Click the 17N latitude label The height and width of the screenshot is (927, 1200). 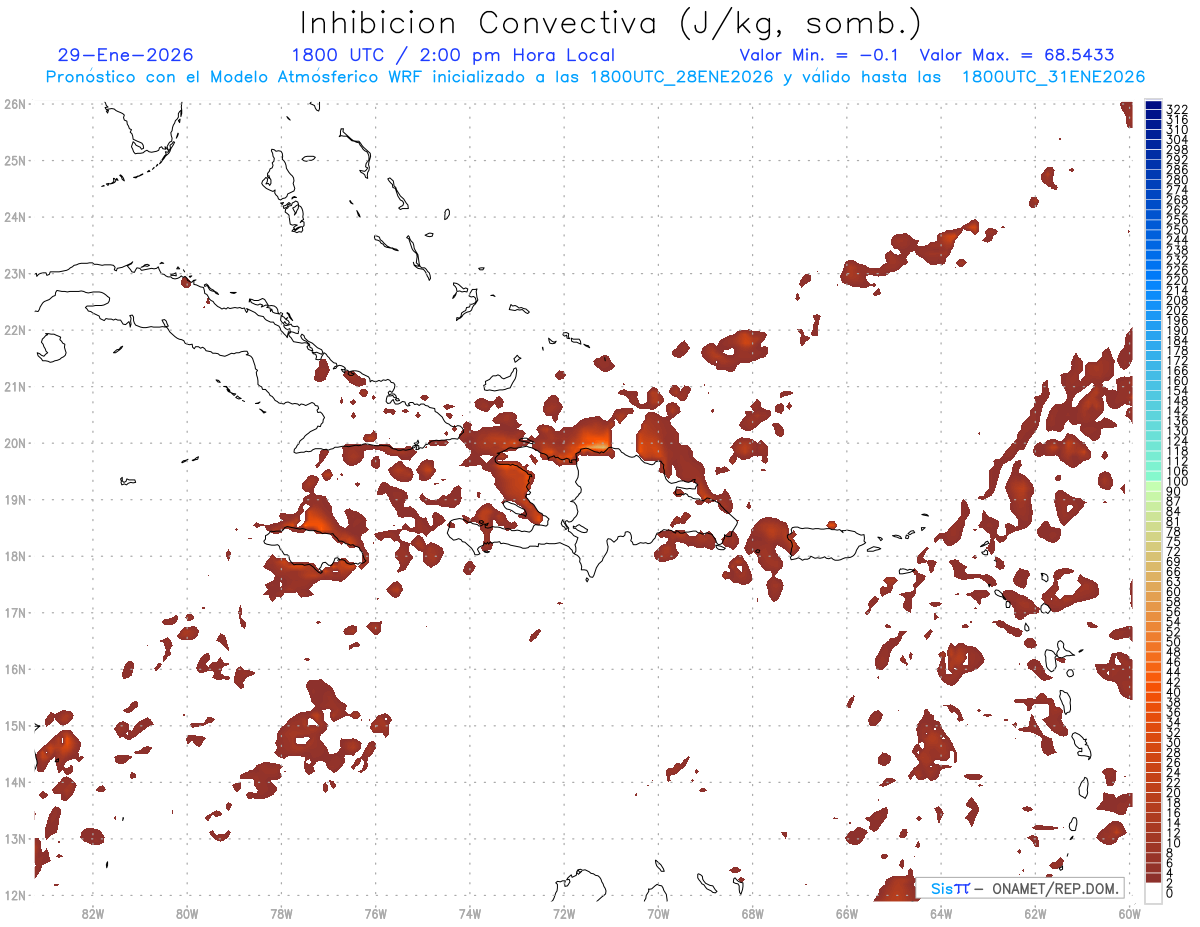(14, 612)
